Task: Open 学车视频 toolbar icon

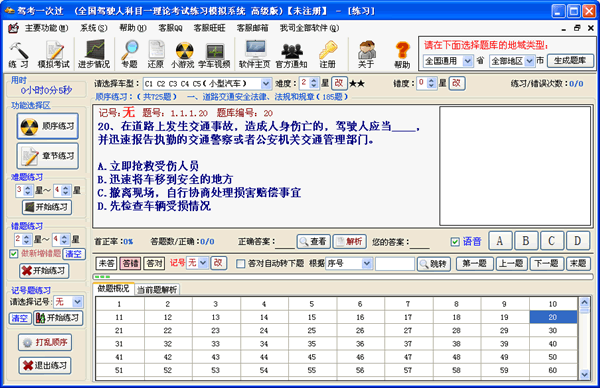Action: click(214, 54)
